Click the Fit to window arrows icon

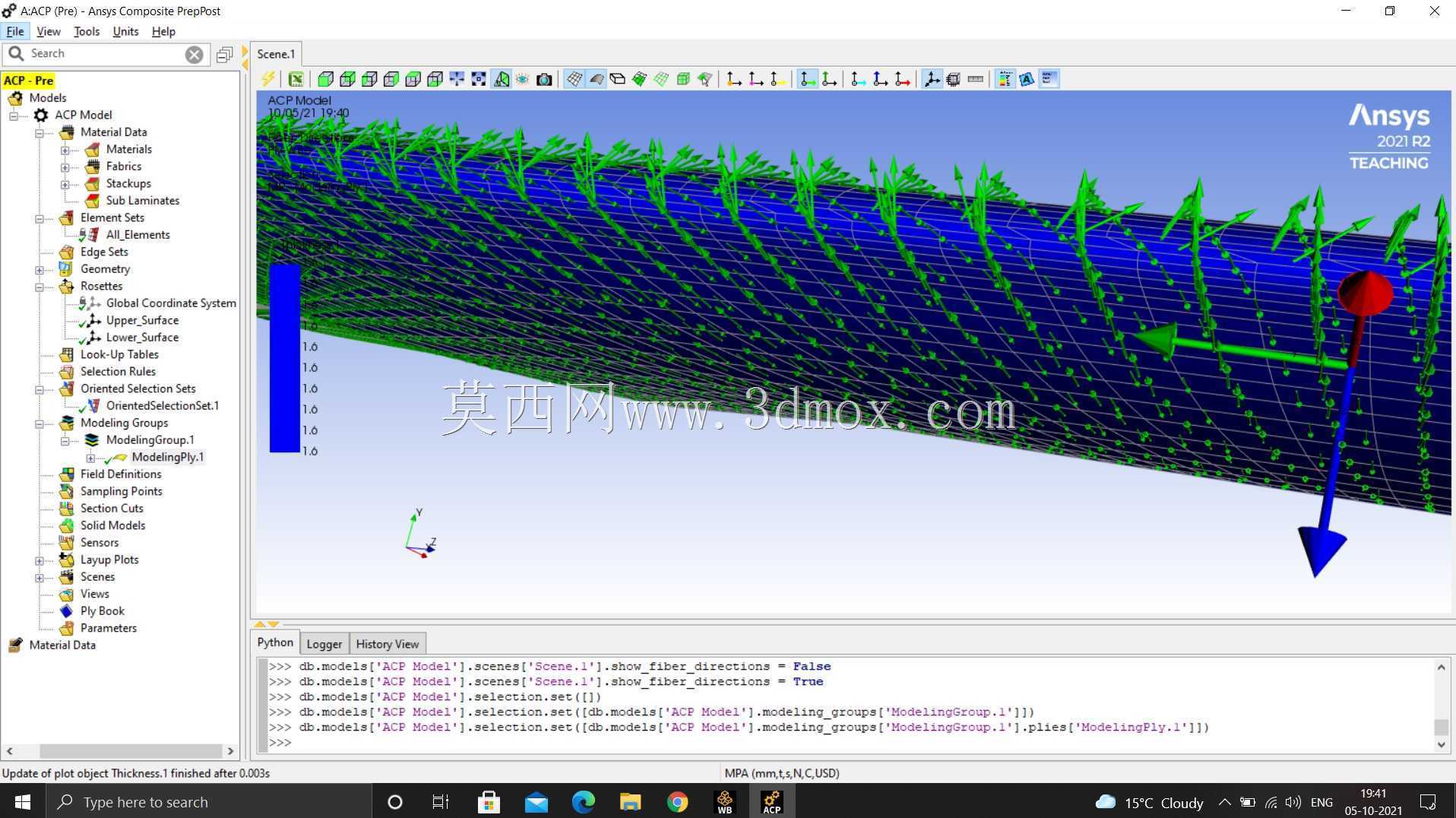(x=457, y=79)
